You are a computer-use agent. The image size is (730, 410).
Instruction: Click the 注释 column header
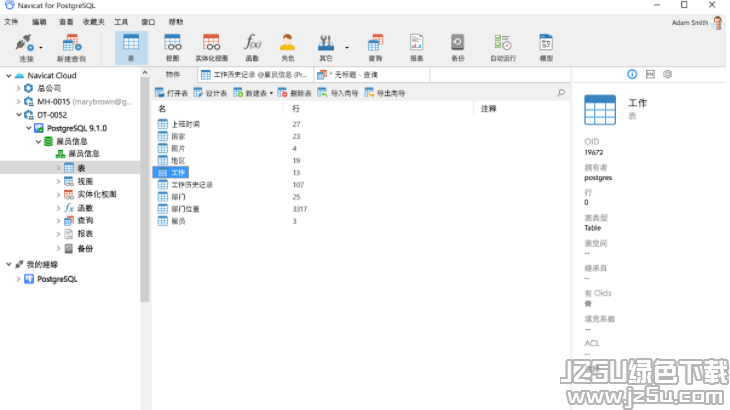tap(488, 109)
